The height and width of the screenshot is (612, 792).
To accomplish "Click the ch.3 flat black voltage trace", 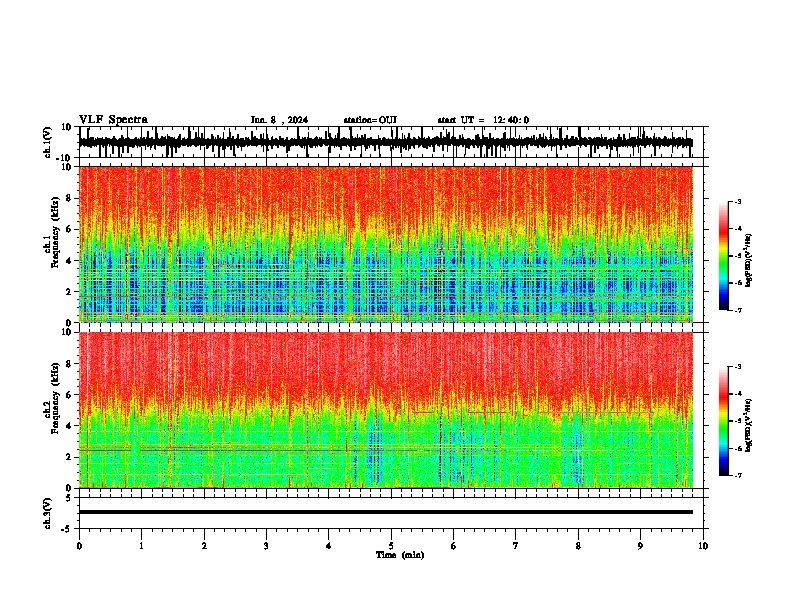I will click(x=386, y=512).
